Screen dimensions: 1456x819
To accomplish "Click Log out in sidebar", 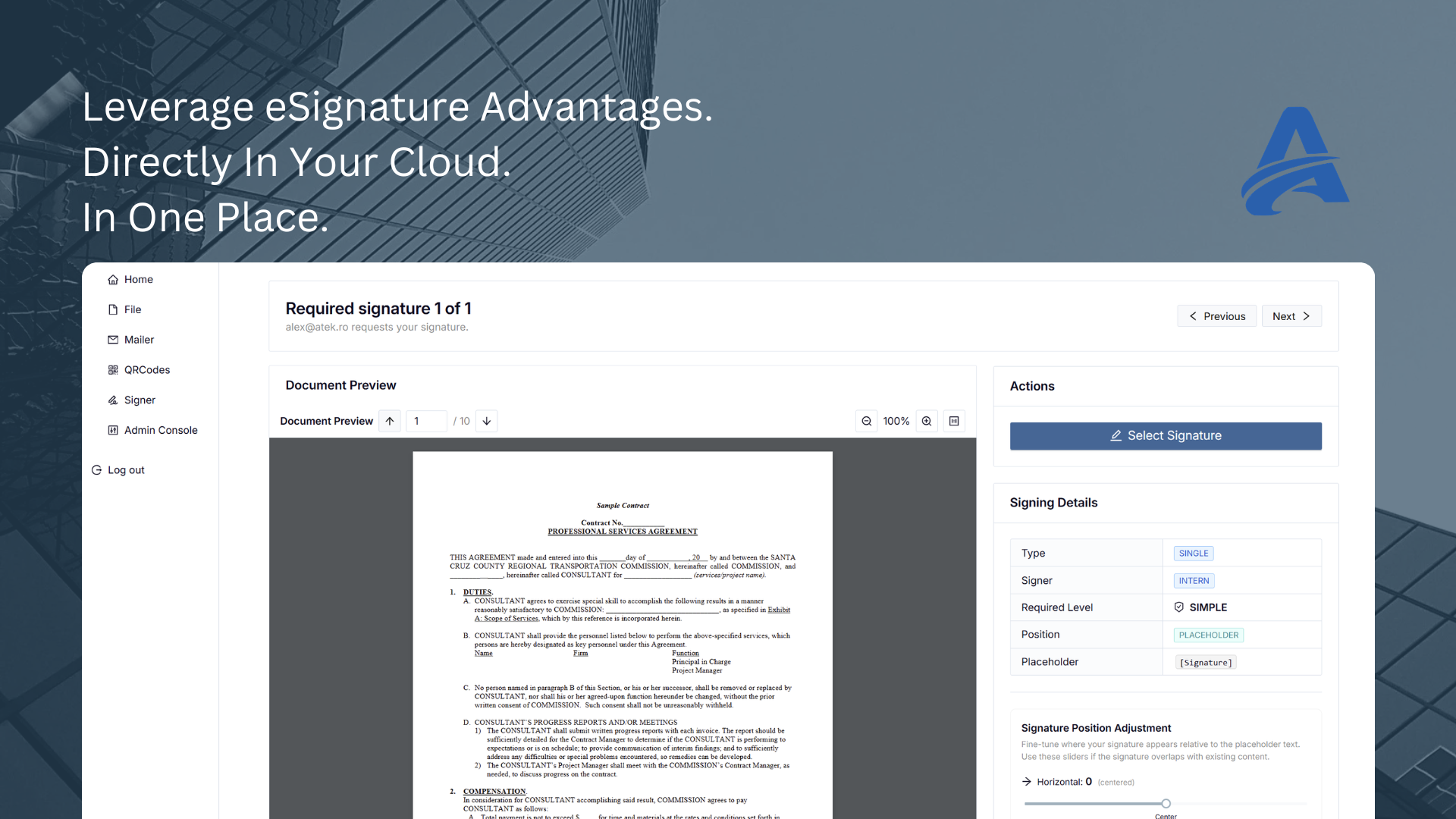I will pyautogui.click(x=125, y=470).
